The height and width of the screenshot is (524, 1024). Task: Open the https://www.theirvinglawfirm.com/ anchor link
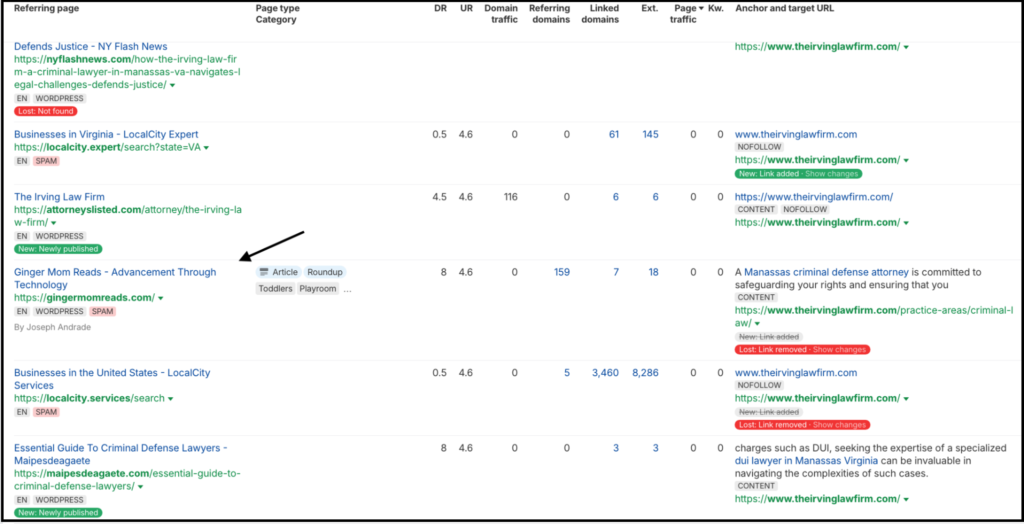click(x=814, y=197)
